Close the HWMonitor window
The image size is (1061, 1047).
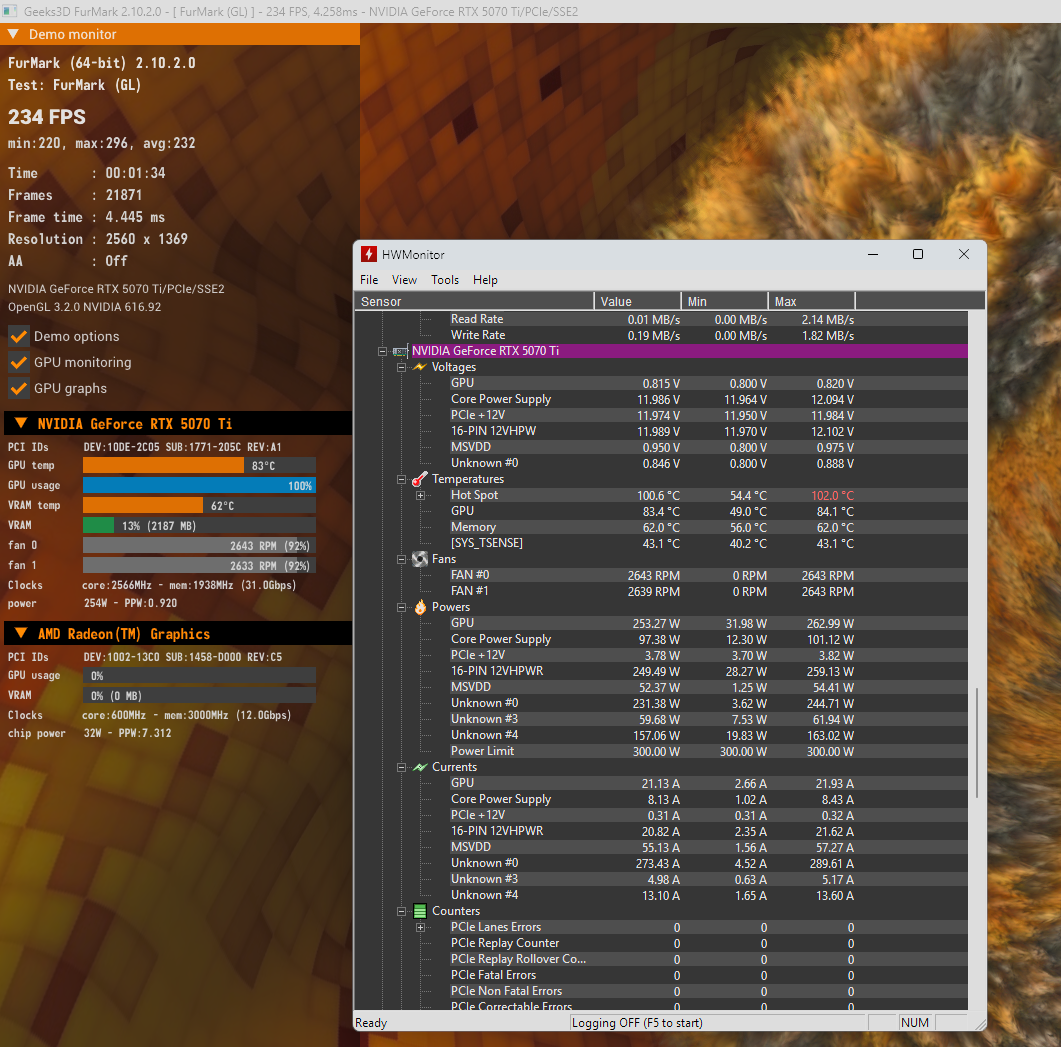click(964, 254)
